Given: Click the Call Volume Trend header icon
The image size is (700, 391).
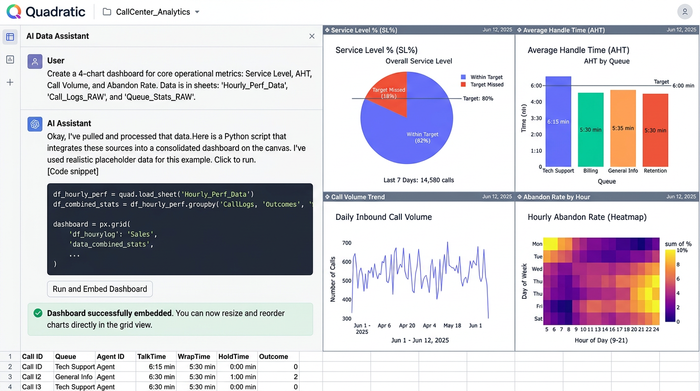Looking at the screenshot, I should 327,196.
